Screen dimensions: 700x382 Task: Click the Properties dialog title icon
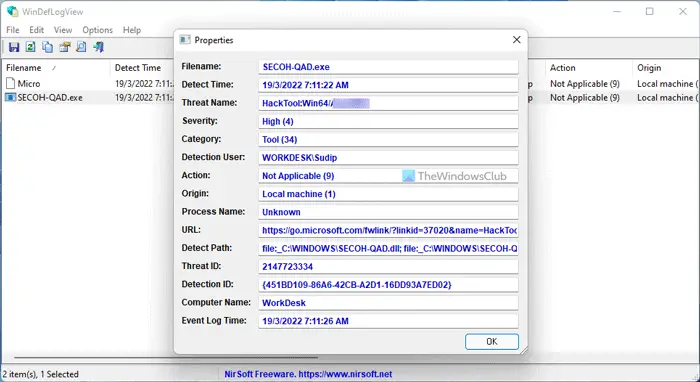point(185,40)
